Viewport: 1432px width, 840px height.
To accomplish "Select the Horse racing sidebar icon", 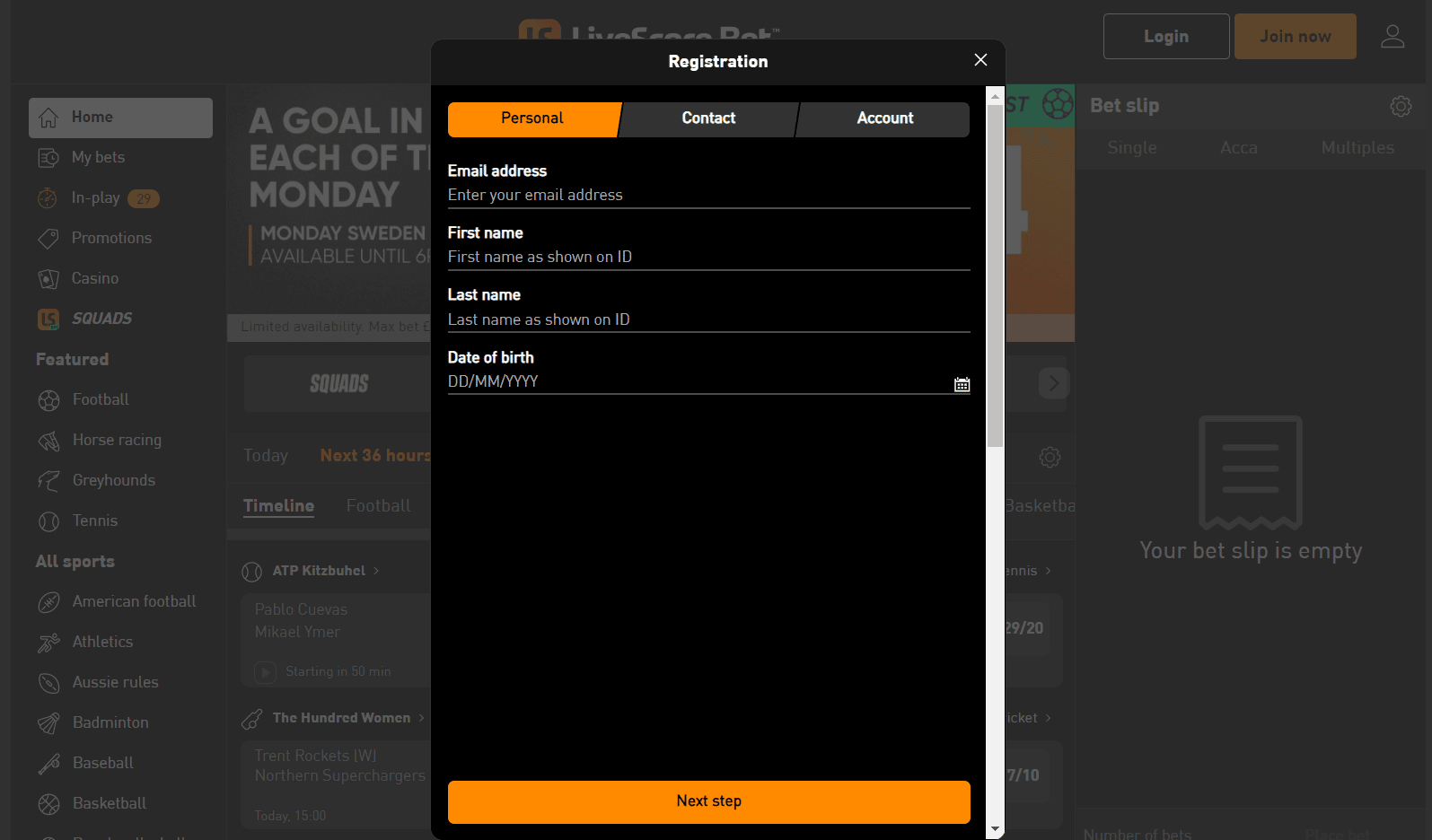I will click(48, 441).
